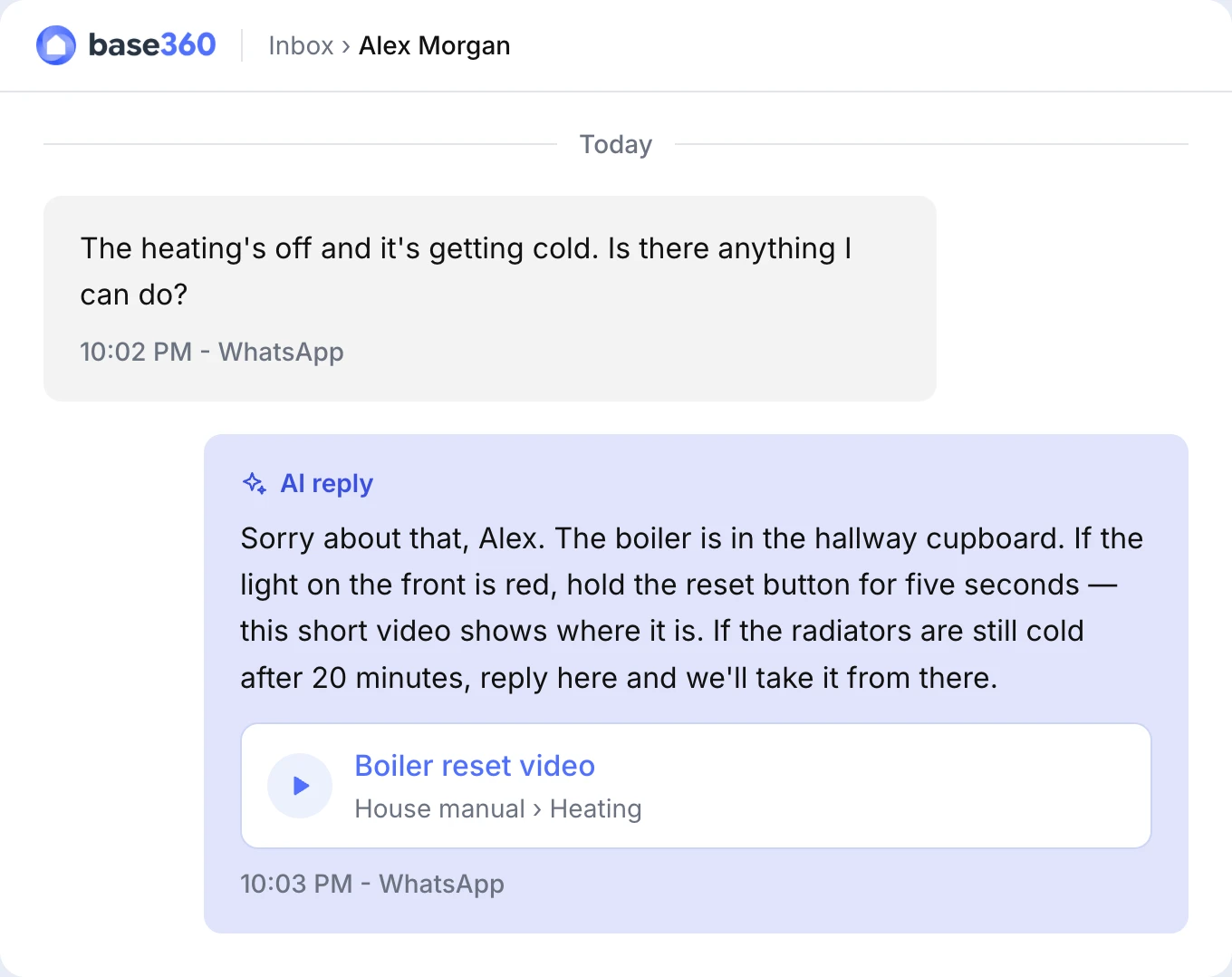Select Alex Morgan in the breadcrumb
Image resolution: width=1232 pixels, height=977 pixels.
coord(434,45)
